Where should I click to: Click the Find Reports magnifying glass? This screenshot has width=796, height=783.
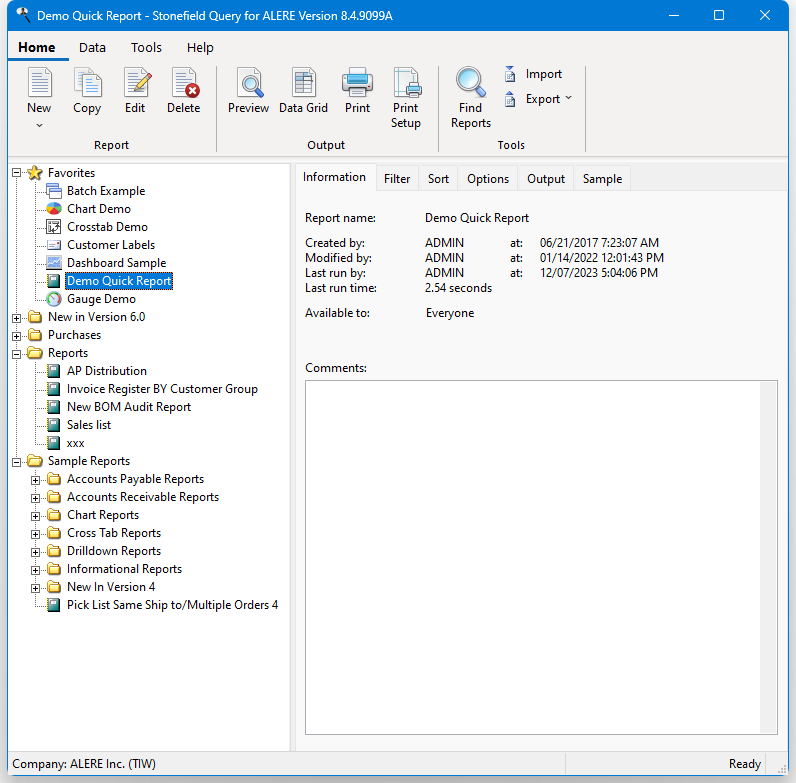pyautogui.click(x=470, y=83)
